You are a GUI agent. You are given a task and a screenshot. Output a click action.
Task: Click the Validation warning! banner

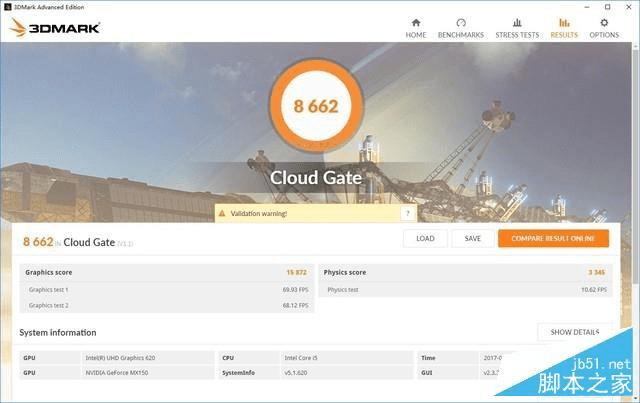tap(316, 213)
